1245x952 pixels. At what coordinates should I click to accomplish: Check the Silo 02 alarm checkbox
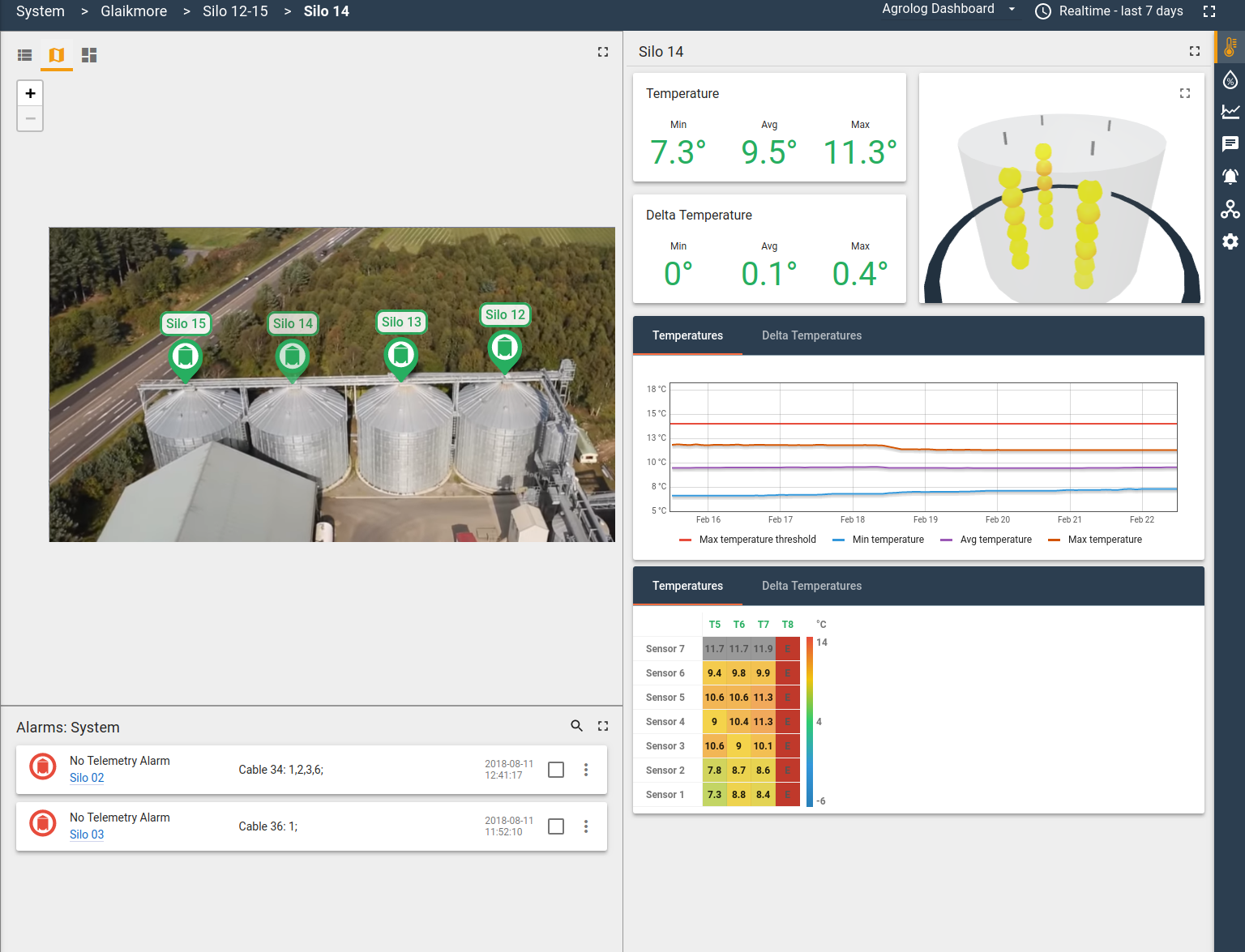(x=556, y=770)
